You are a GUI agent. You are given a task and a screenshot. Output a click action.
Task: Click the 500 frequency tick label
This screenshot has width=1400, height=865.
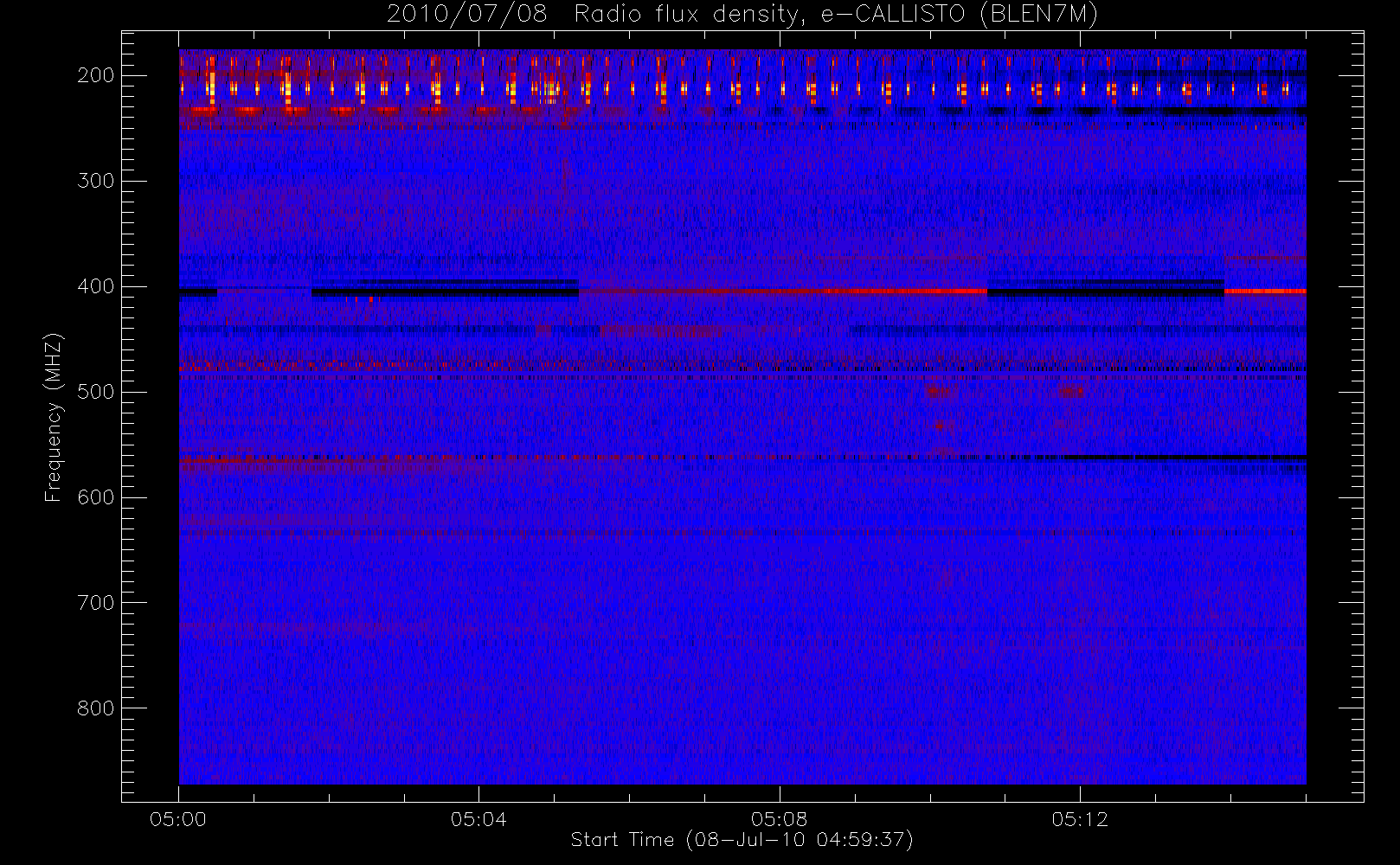tap(95, 392)
